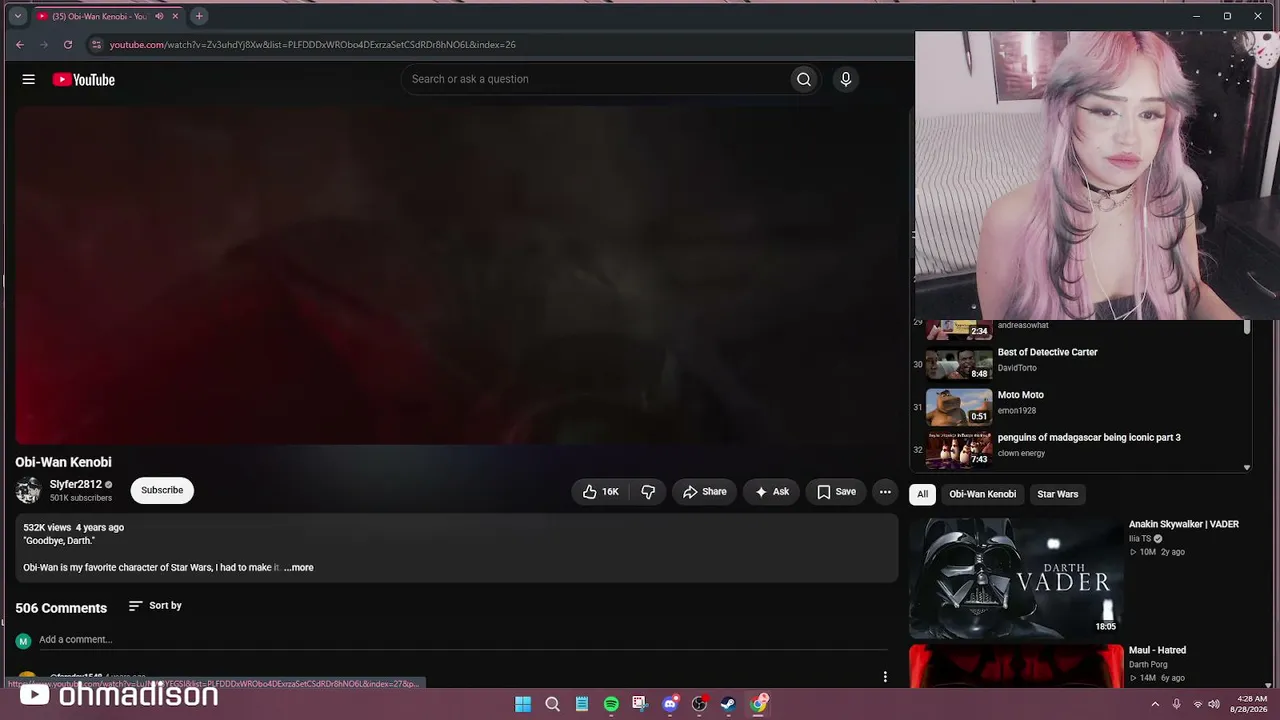Like the Obi-Wan Kenobi video

tap(601, 491)
